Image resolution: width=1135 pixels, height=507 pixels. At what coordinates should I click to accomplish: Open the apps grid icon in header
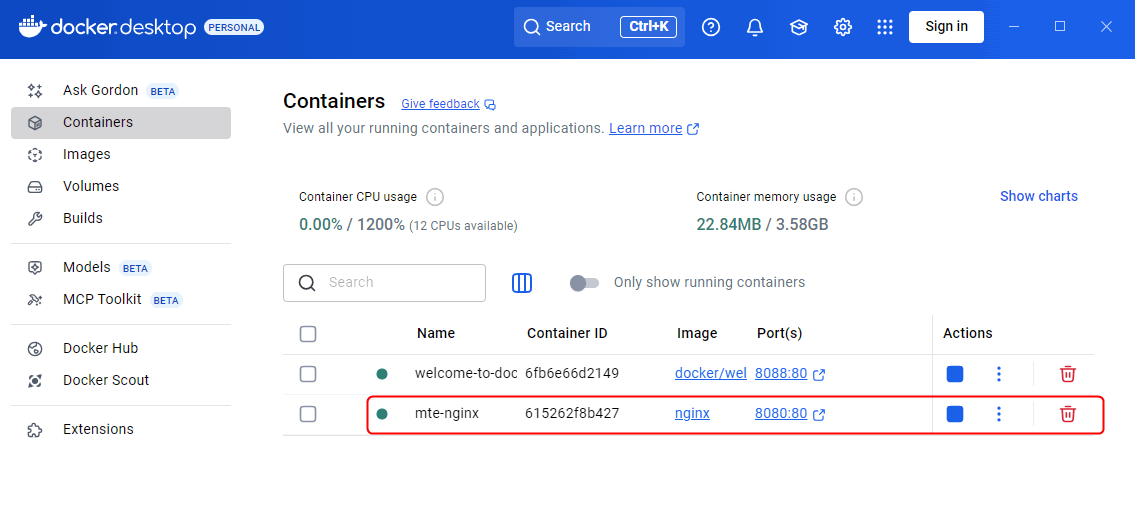[885, 27]
